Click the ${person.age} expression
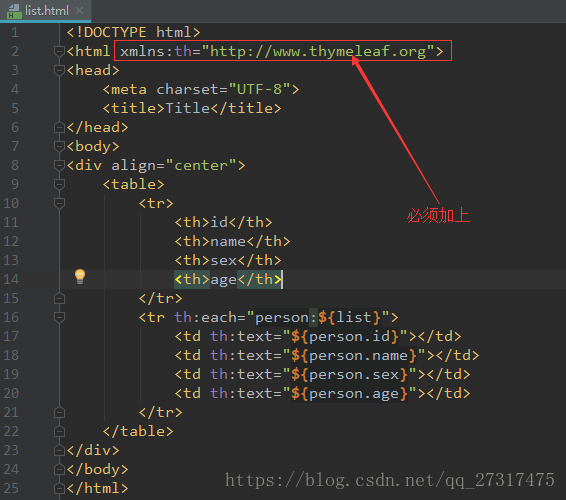 [349, 394]
